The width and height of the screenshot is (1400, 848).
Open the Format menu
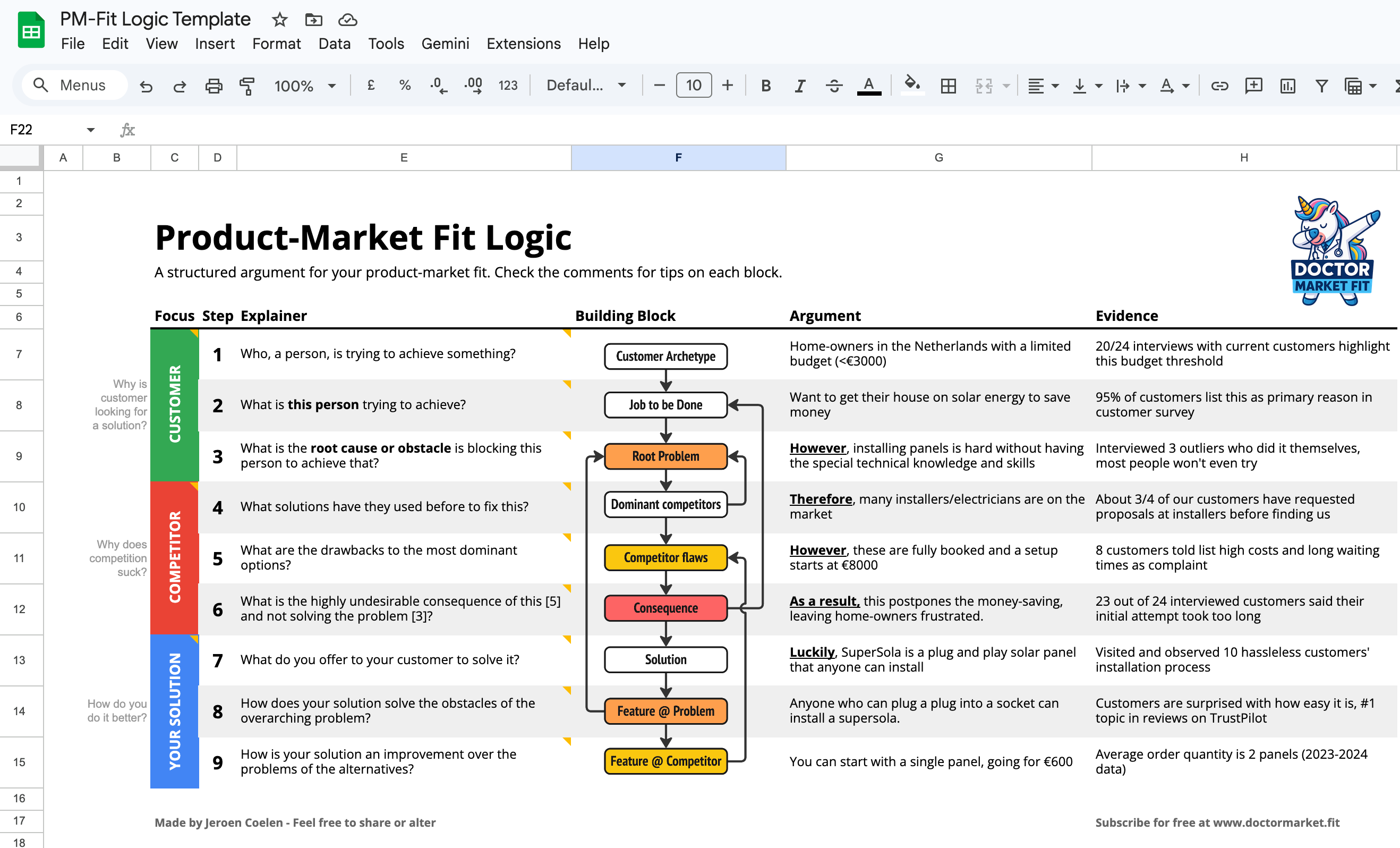point(276,44)
